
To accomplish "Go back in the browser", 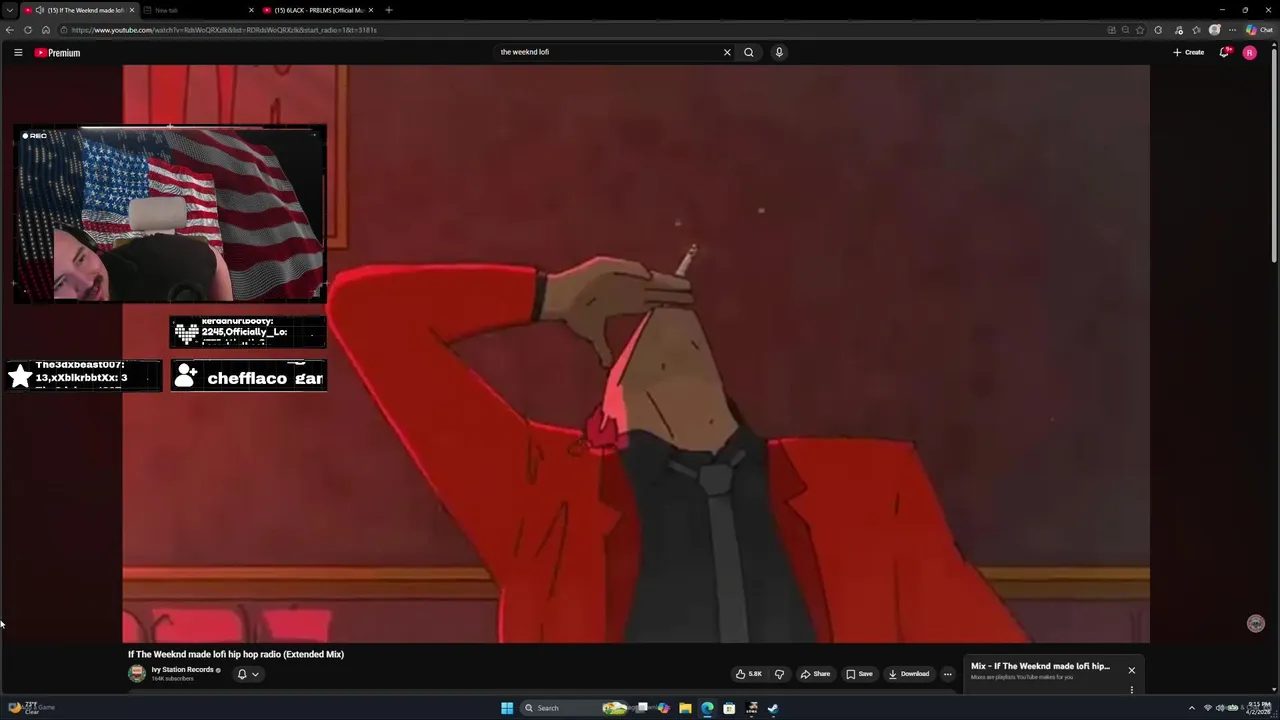I will coord(10,30).
